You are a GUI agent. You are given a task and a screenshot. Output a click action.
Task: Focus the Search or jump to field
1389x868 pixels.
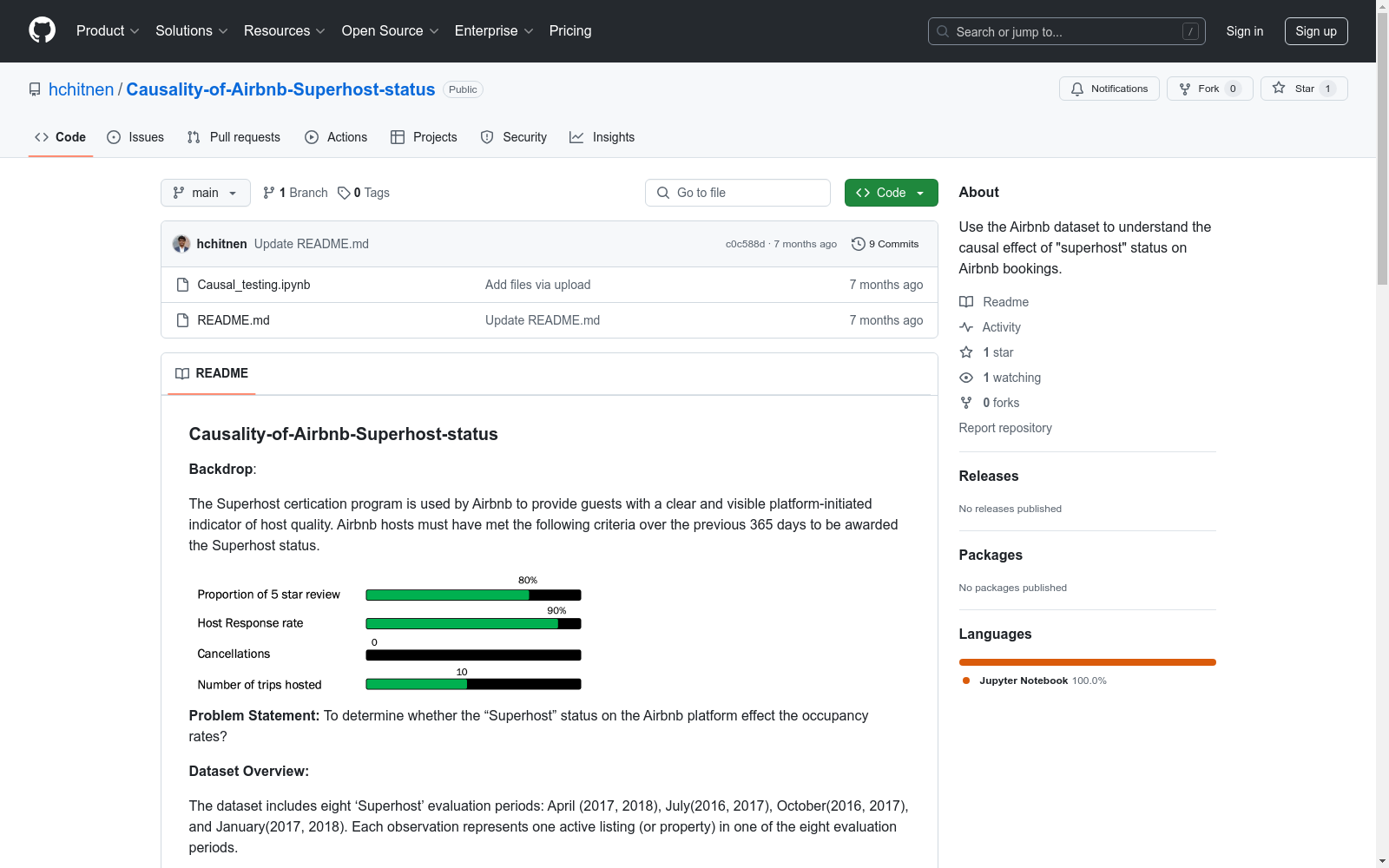point(1066,31)
